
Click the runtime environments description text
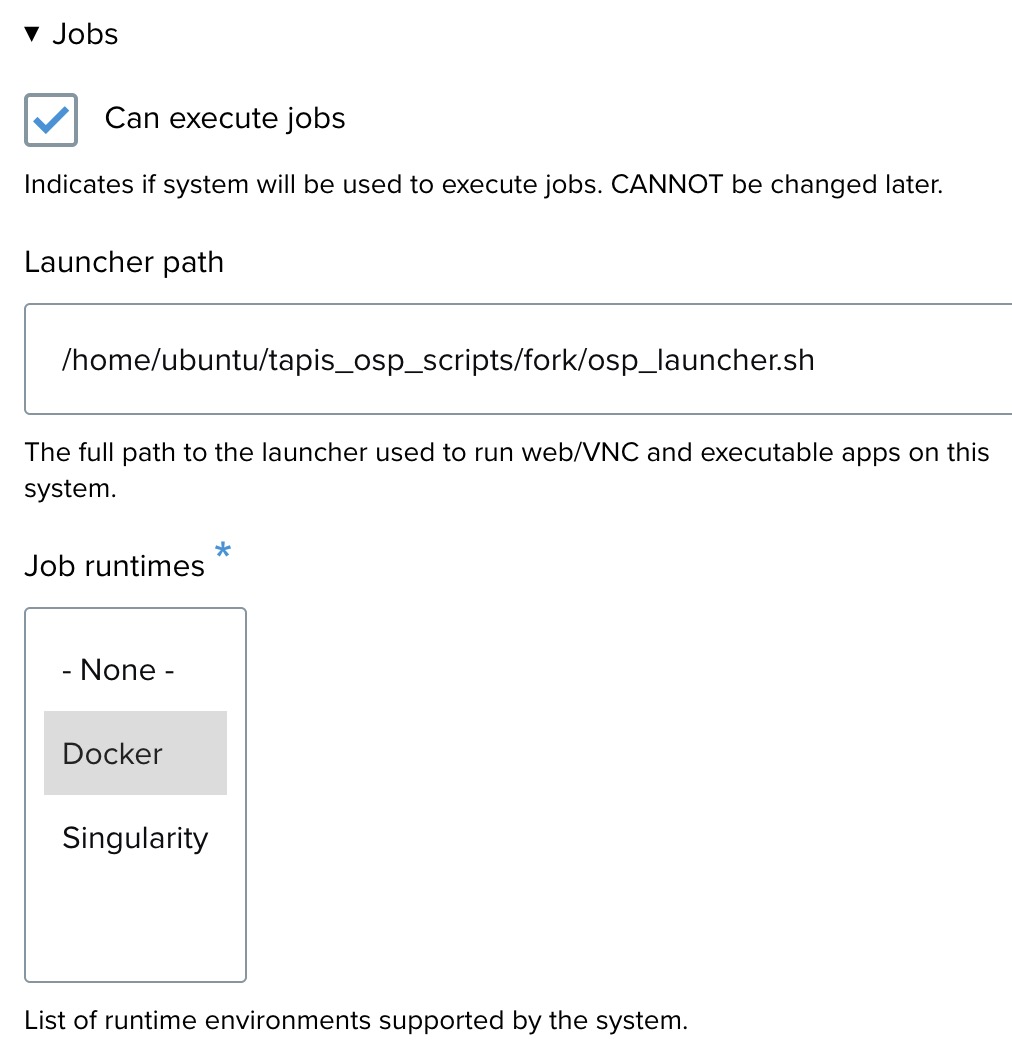pos(356,1021)
